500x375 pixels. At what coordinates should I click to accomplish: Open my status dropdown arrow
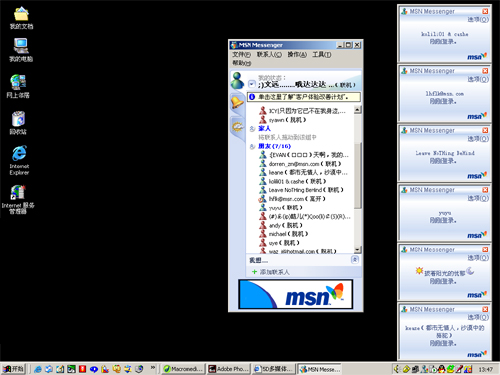tap(252, 84)
